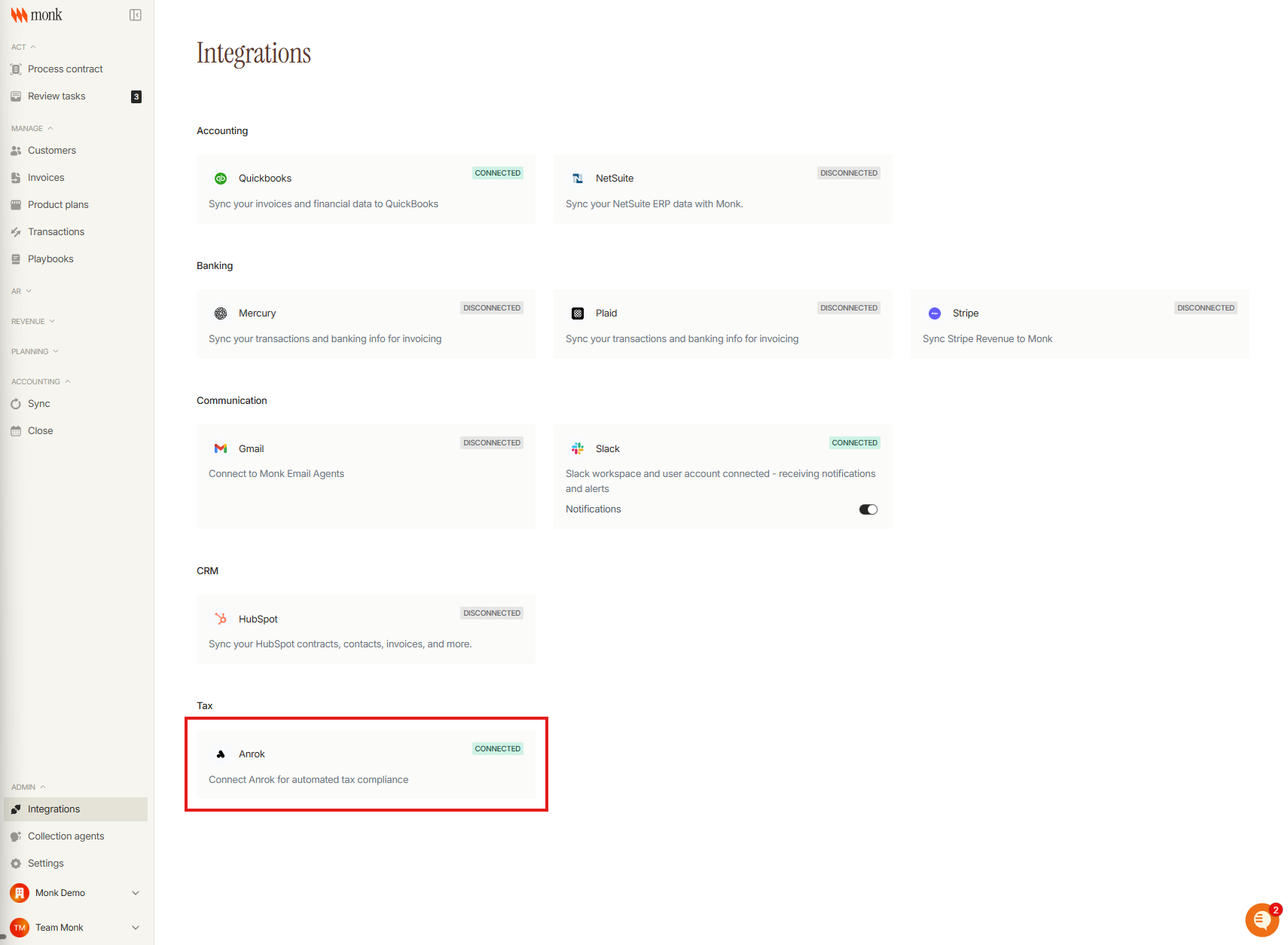The height and width of the screenshot is (945, 1288).
Task: Click the Mercury banking integration card
Action: [365, 324]
